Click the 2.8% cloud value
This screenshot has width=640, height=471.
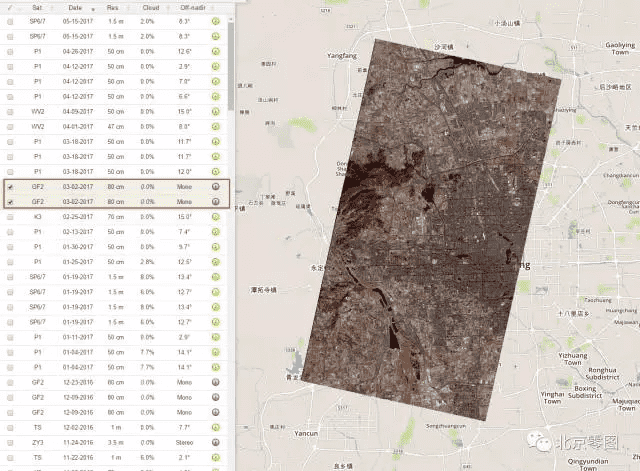[x=147, y=262]
